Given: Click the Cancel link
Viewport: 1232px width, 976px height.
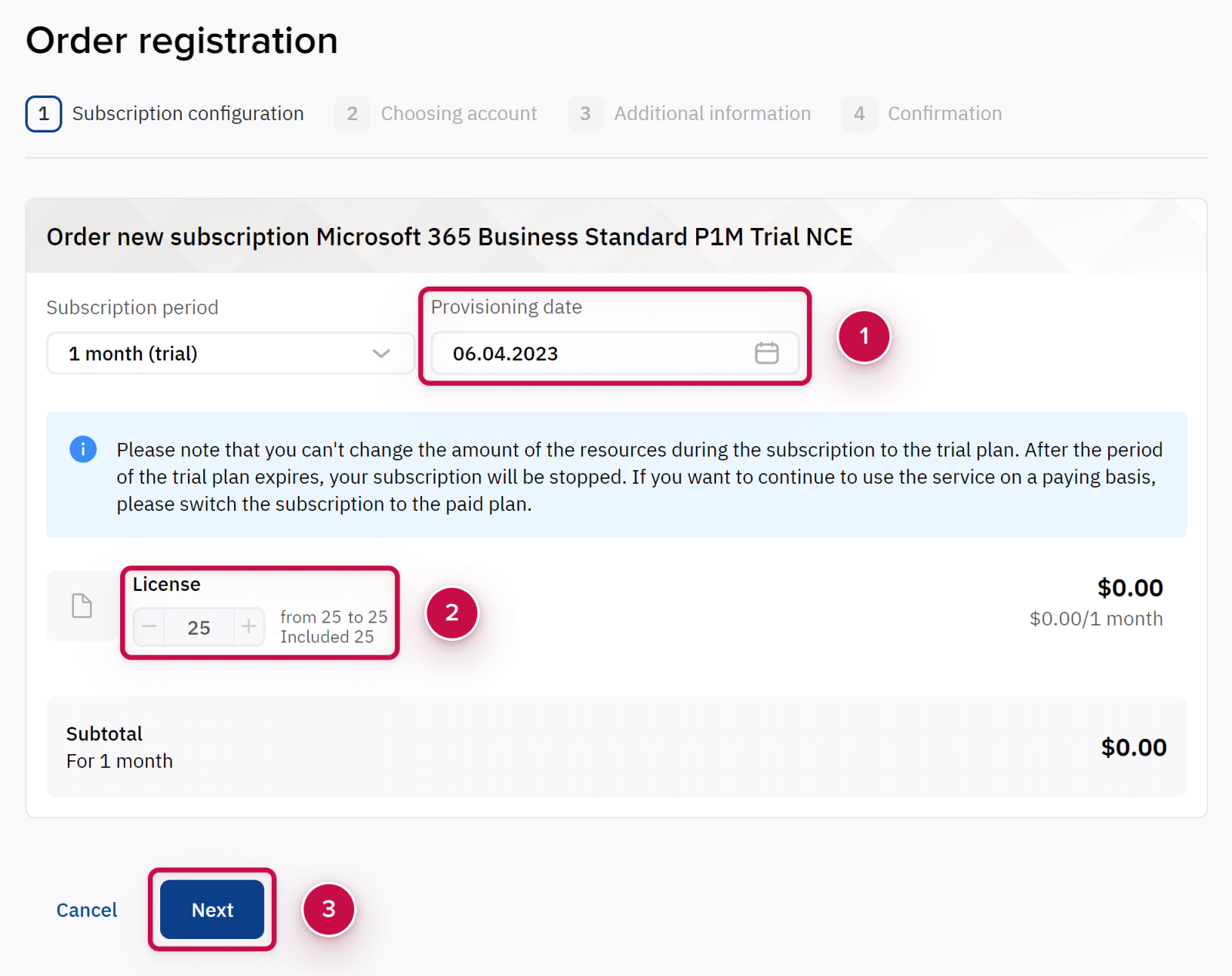Looking at the screenshot, I should click(x=87, y=910).
